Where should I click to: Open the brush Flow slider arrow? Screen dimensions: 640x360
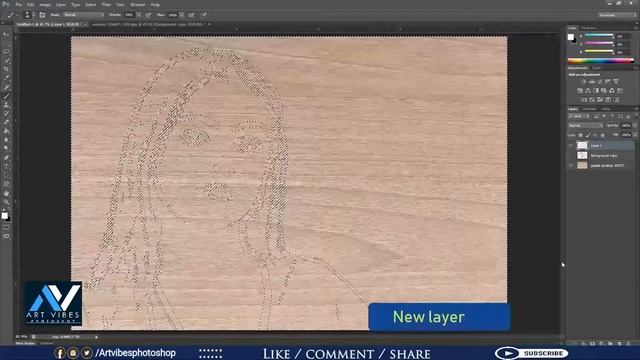[x=182, y=15]
